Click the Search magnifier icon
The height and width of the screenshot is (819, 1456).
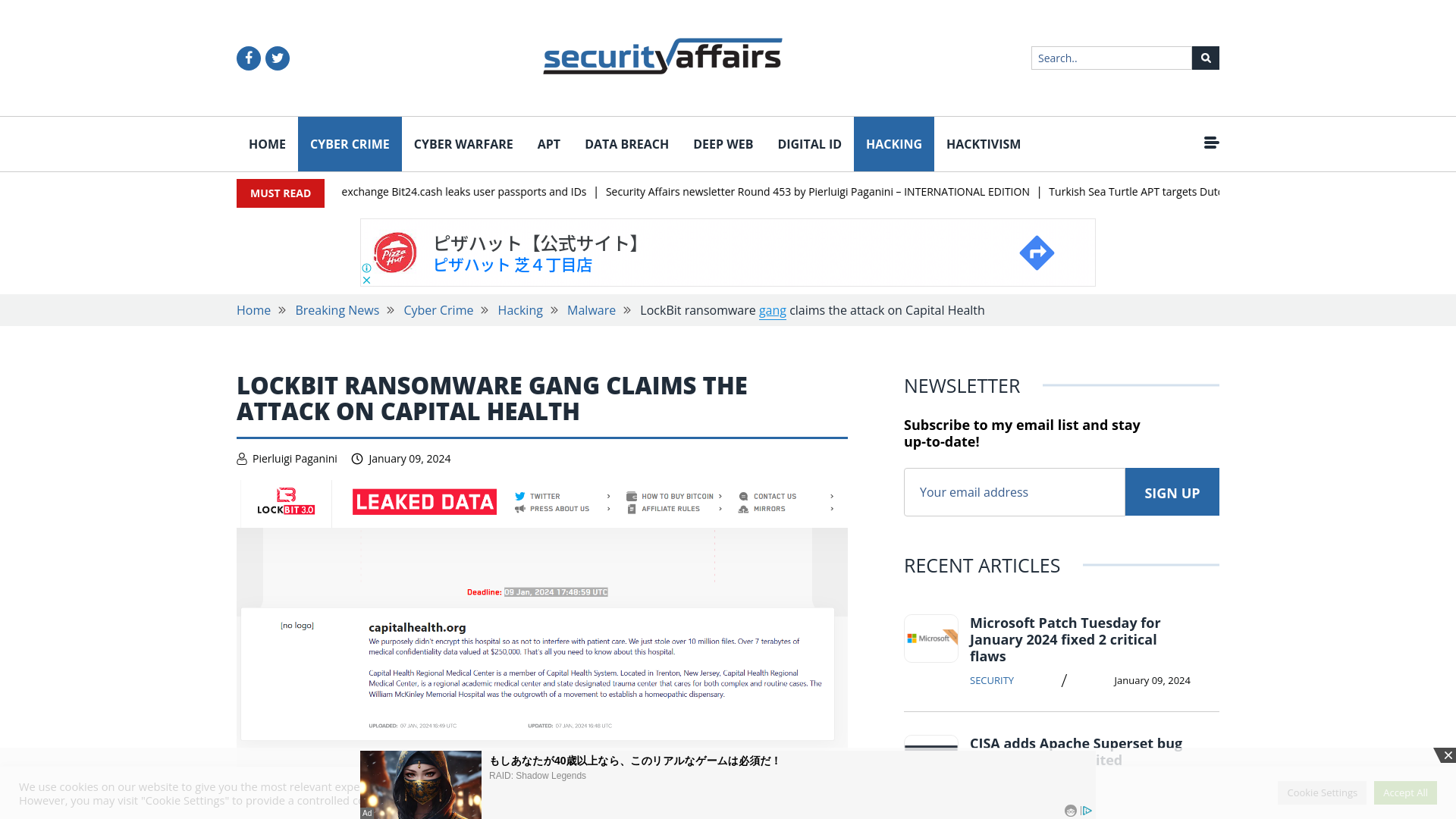point(1205,58)
